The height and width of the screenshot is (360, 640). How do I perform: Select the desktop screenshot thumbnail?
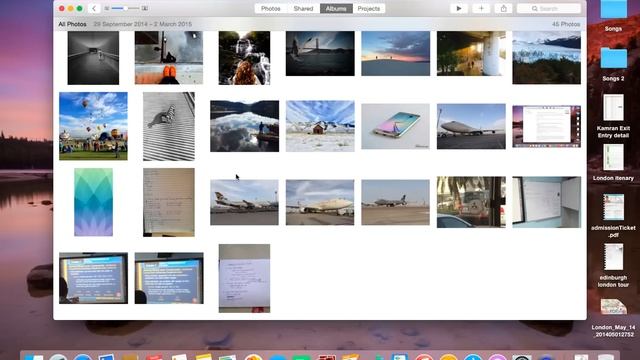click(547, 126)
